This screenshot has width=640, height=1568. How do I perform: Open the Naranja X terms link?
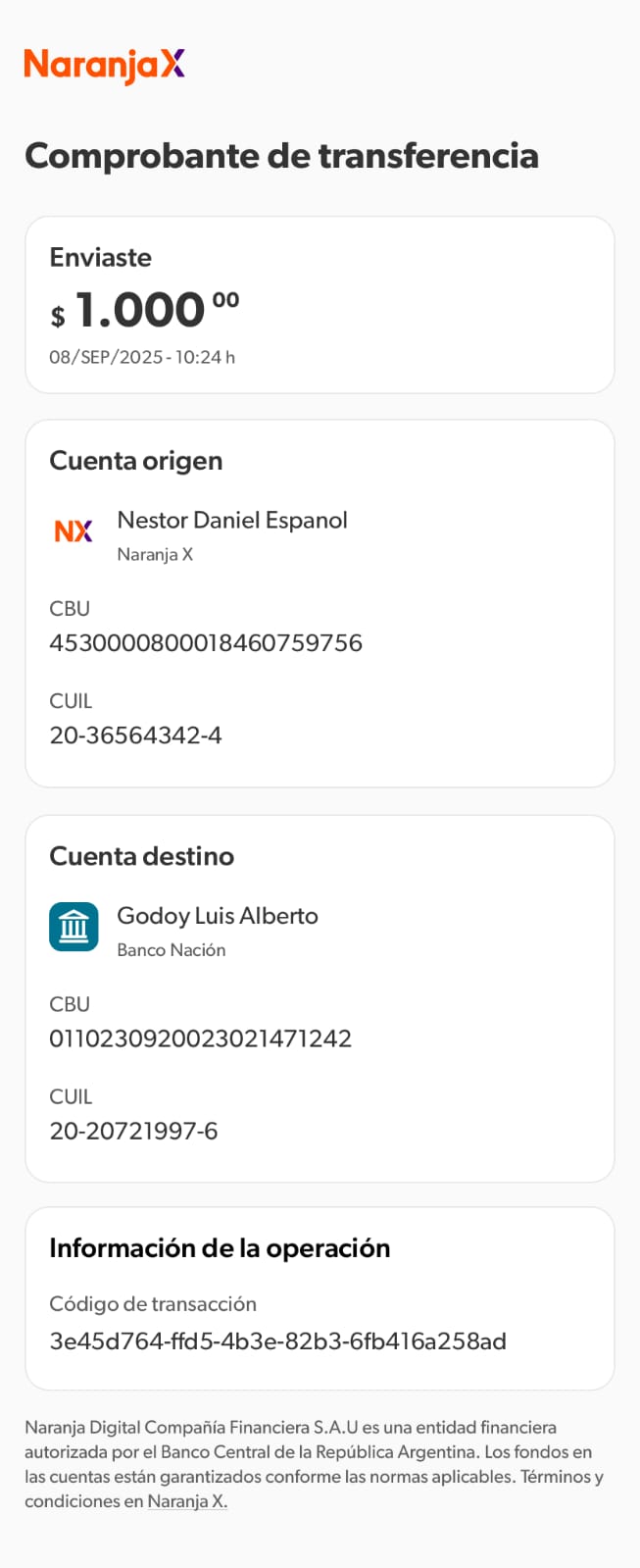point(187,1501)
